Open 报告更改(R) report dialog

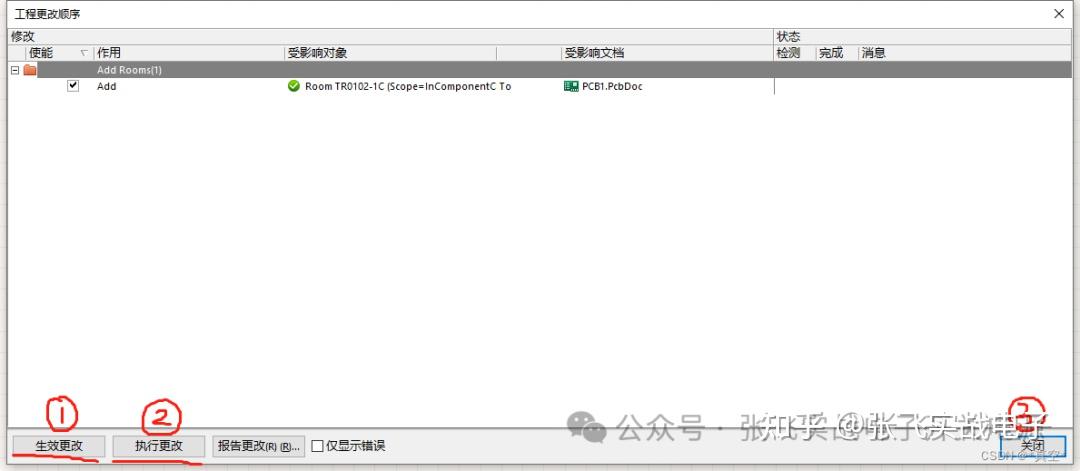258,446
